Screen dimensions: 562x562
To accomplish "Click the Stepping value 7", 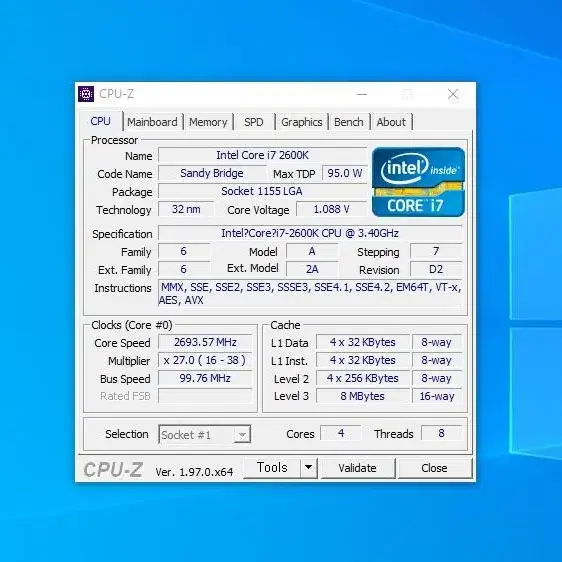I will (436, 251).
